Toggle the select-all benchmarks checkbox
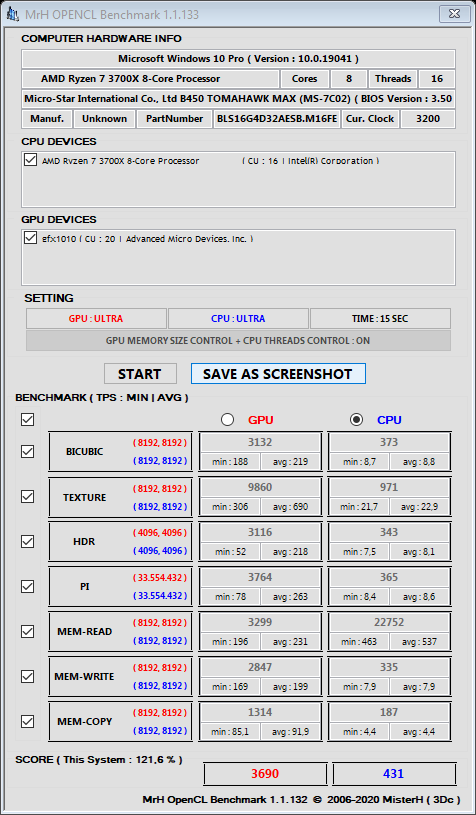Viewport: 476px width, 815px height. [x=28, y=419]
